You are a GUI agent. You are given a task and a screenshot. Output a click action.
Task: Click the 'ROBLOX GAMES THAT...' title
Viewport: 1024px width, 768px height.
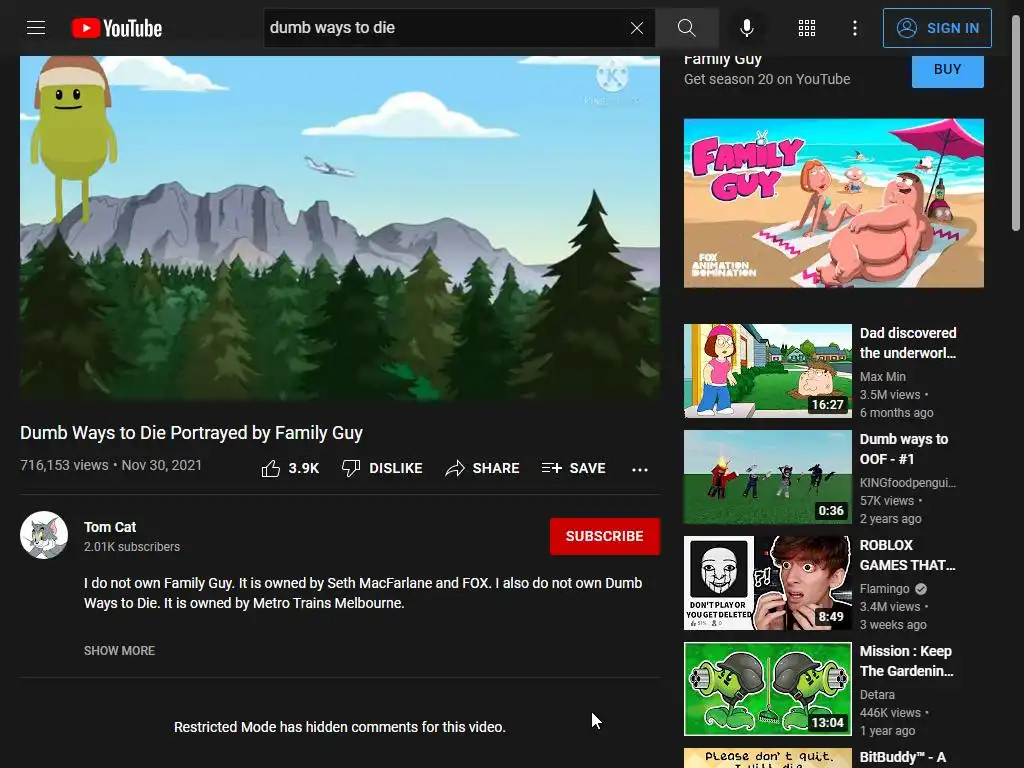coord(907,555)
